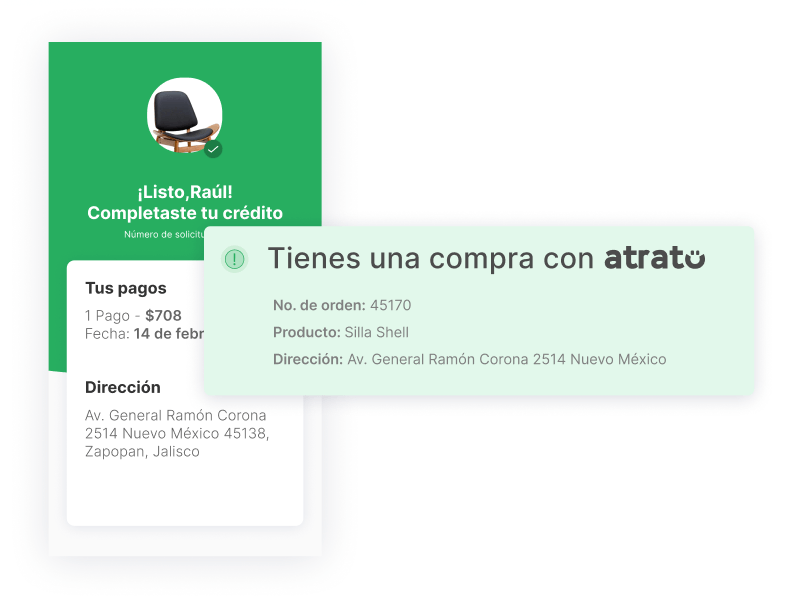Viewport: 792px width, 606px height.
Task: Select the $708 payment amount
Action: point(163,315)
